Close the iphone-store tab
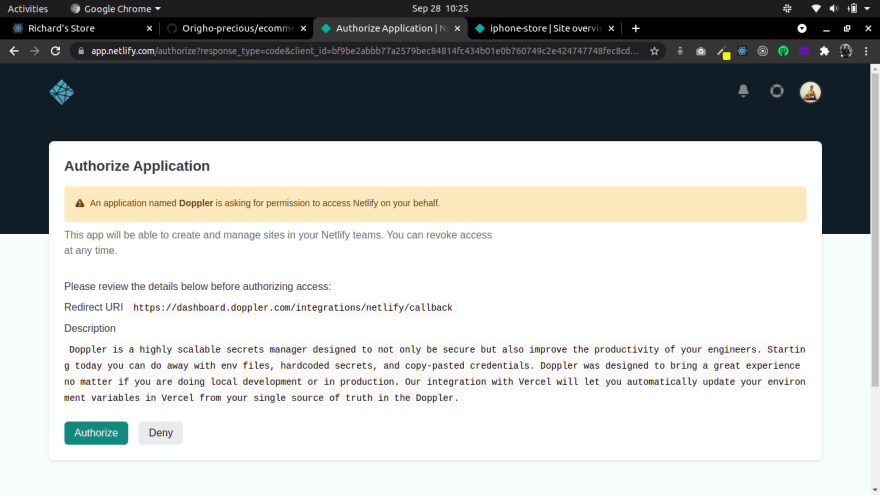Image resolution: width=880 pixels, height=495 pixels. click(611, 28)
